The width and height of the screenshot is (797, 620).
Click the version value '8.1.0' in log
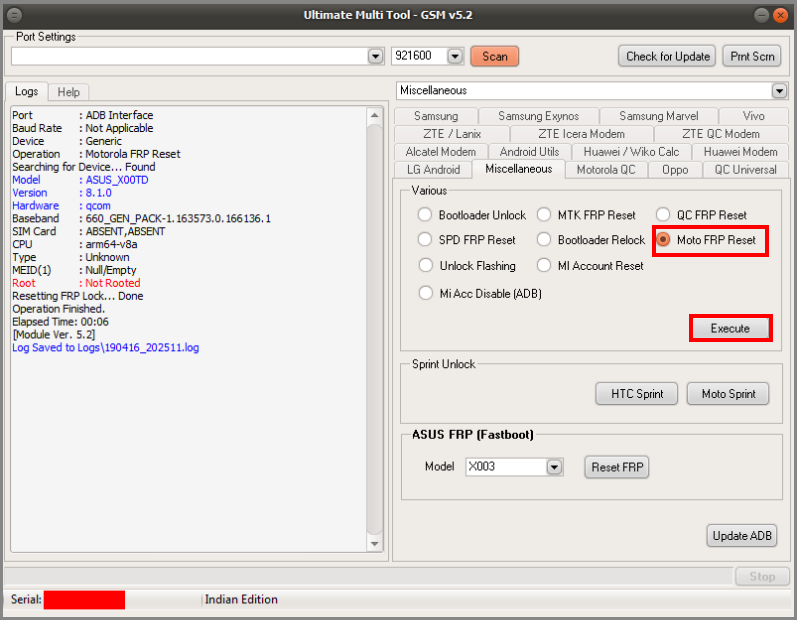[99, 193]
